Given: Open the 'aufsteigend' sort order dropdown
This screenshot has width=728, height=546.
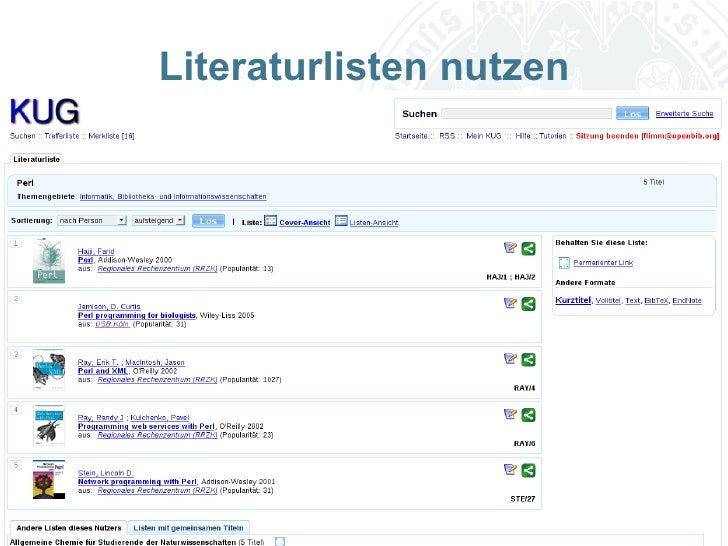Looking at the screenshot, I should click(x=158, y=221).
